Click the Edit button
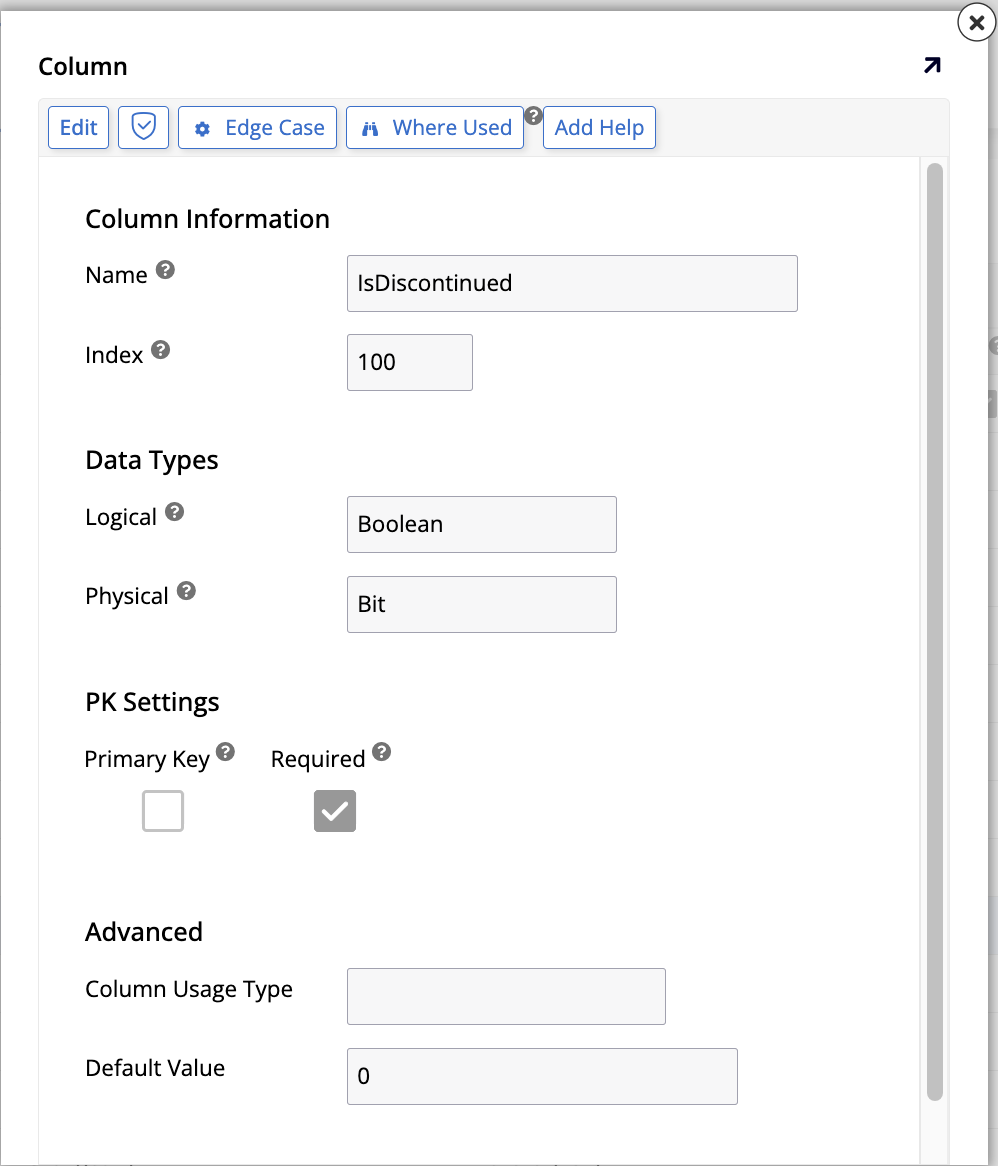The height and width of the screenshot is (1166, 998). (78, 127)
